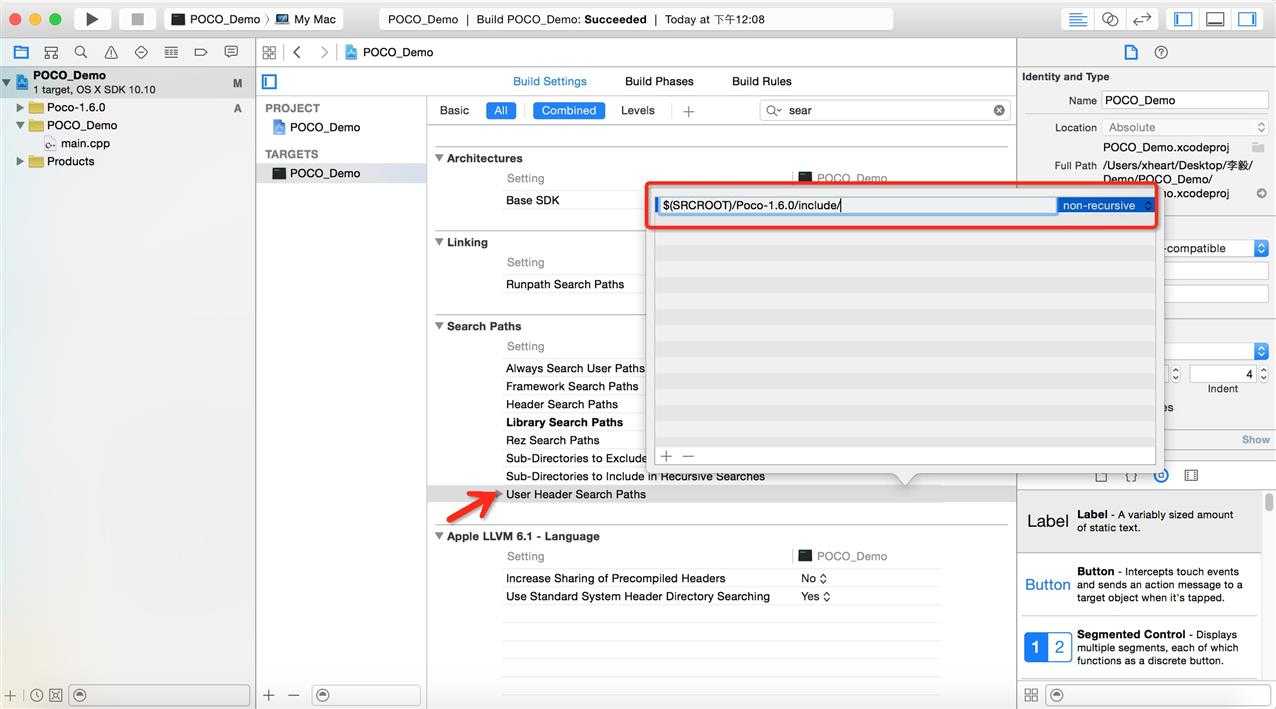Collapse the Search Paths section
The image size is (1276, 709).
tap(439, 326)
